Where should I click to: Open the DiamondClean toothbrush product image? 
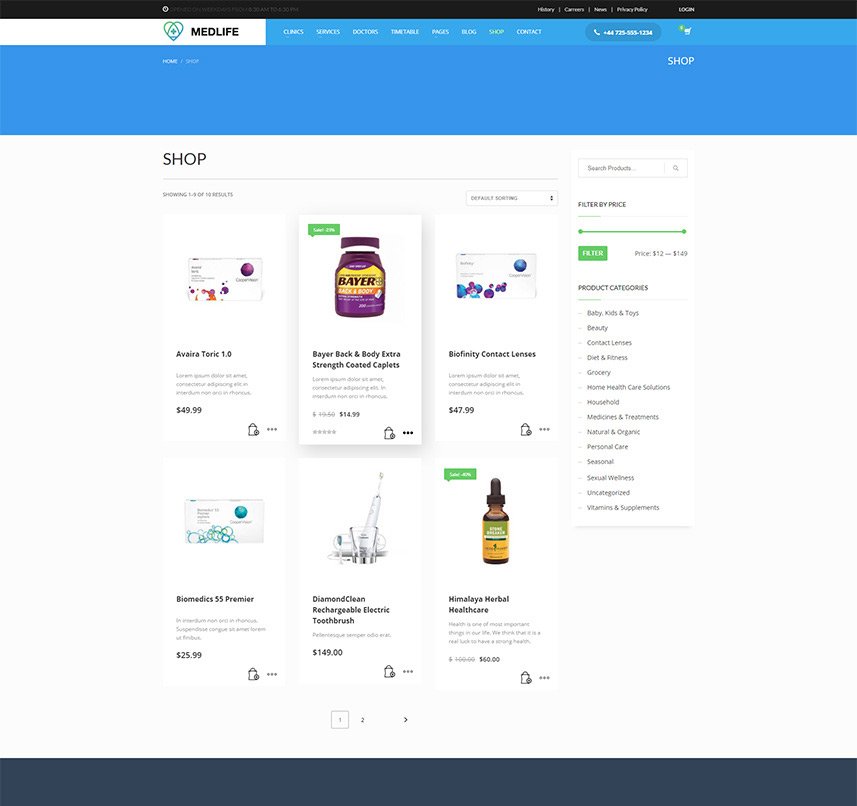[359, 518]
